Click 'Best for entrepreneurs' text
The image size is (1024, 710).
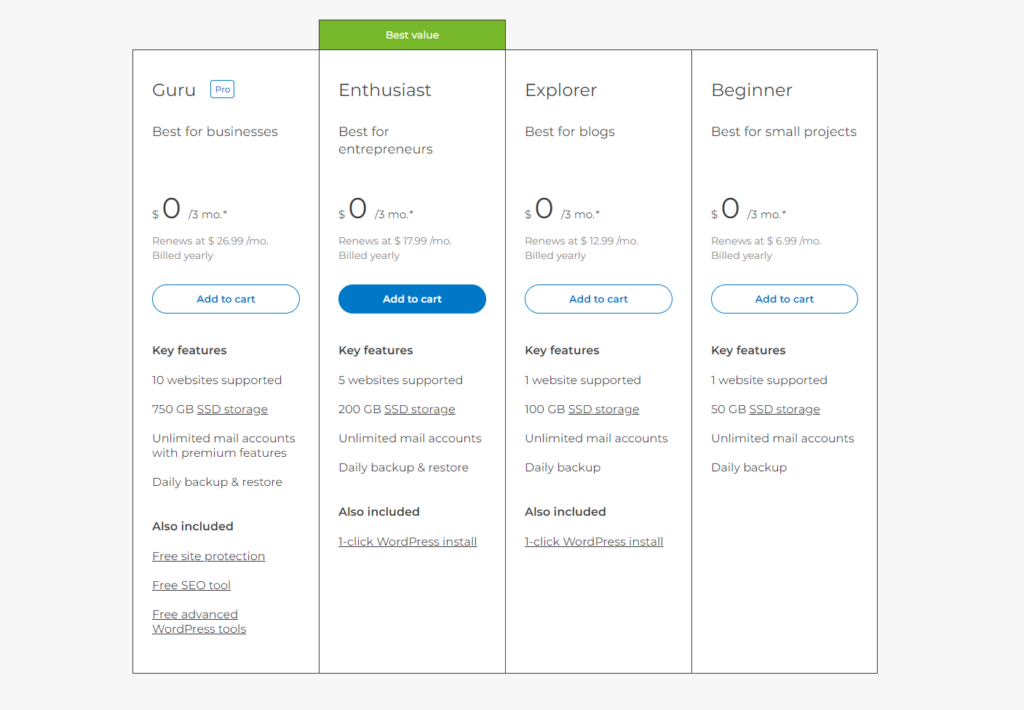[x=385, y=140]
